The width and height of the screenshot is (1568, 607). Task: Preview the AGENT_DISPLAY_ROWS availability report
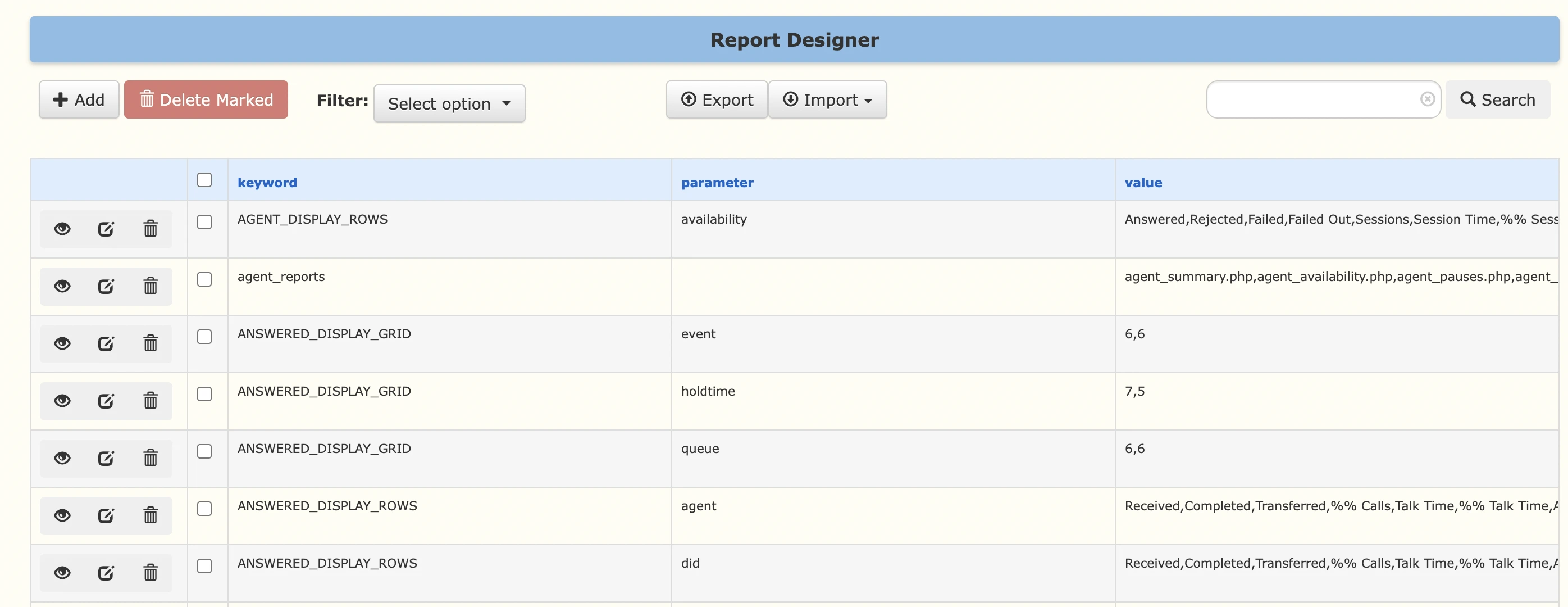point(63,229)
